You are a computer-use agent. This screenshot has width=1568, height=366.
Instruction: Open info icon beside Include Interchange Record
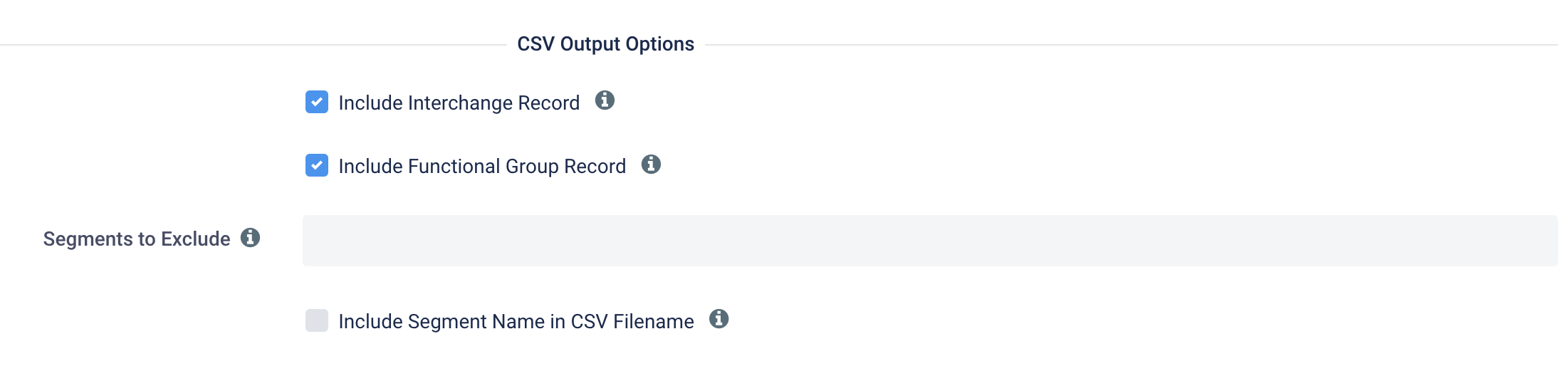[605, 100]
